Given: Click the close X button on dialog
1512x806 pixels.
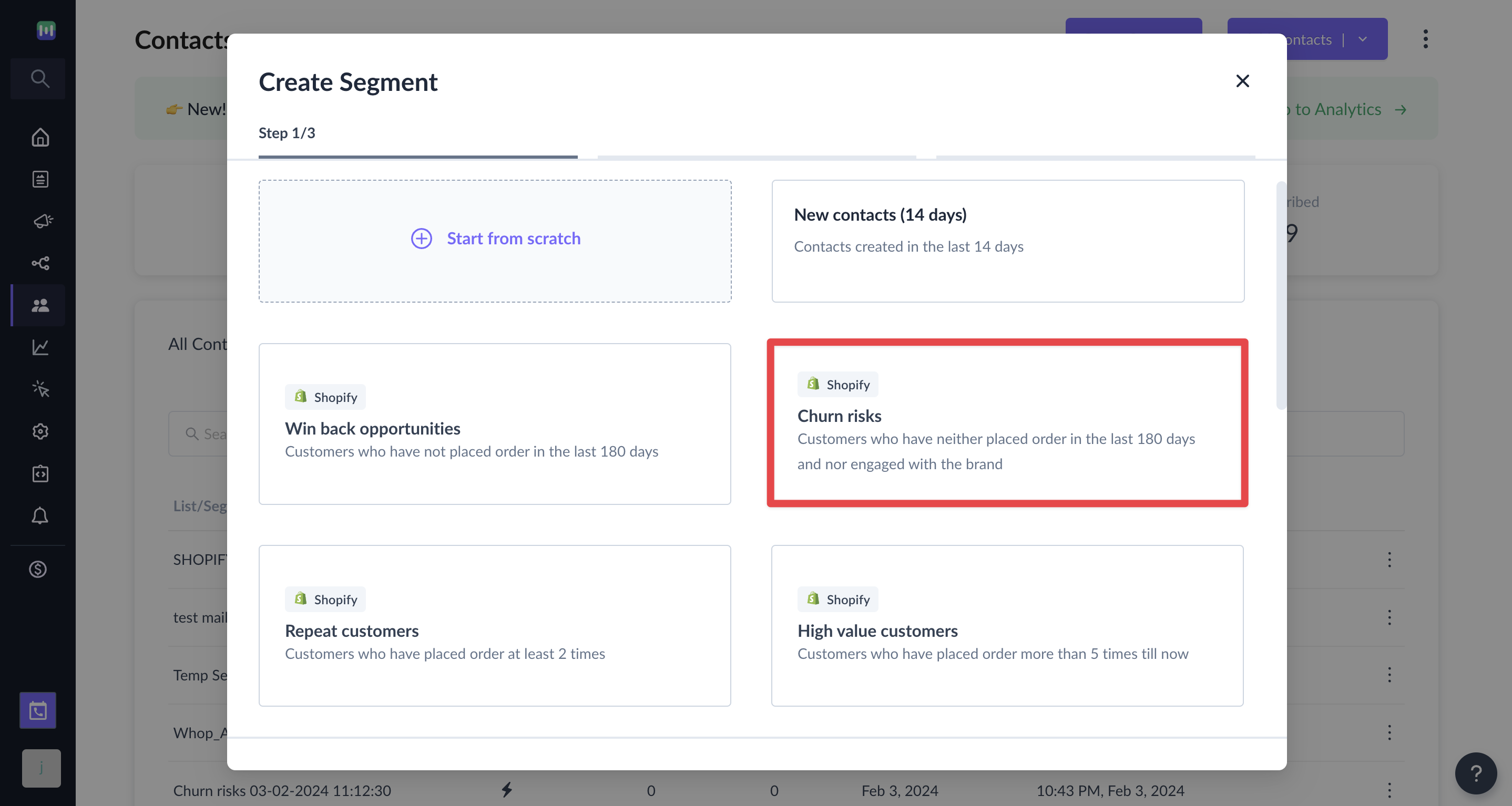Looking at the screenshot, I should [1242, 80].
